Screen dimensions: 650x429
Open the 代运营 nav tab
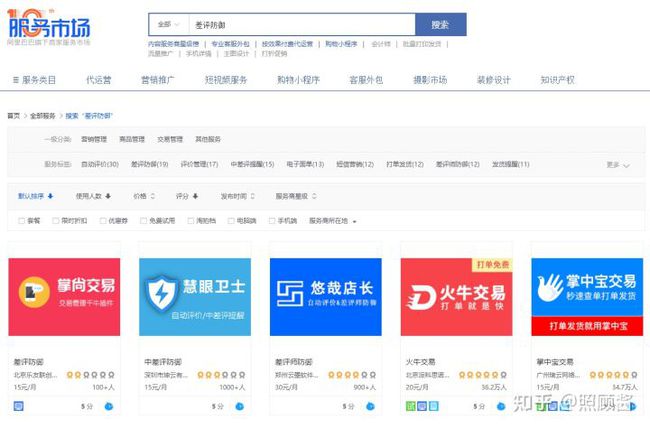pos(99,80)
